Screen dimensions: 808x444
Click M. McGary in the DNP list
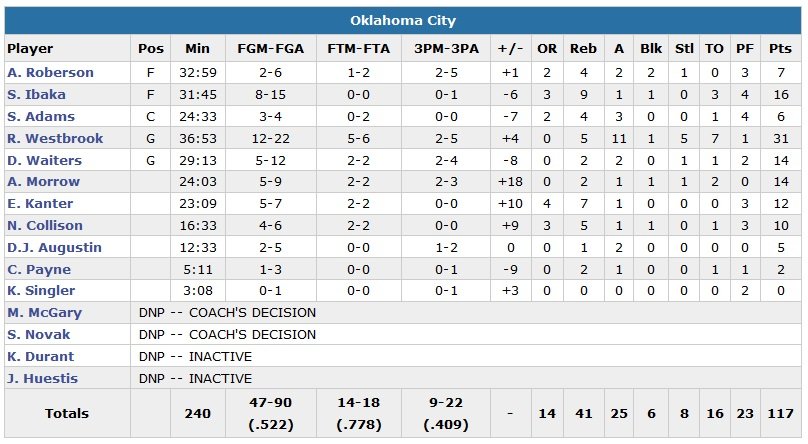[x=45, y=313]
